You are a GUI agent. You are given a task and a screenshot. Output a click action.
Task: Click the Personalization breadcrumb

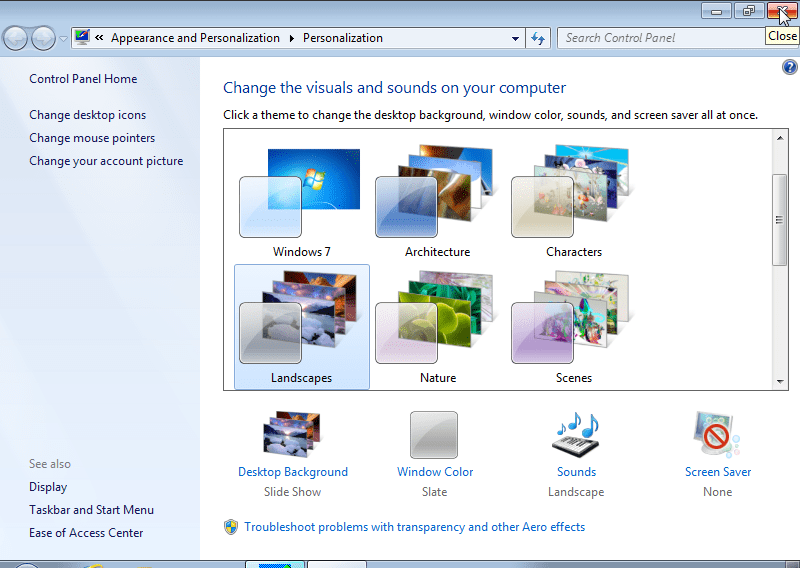click(343, 38)
